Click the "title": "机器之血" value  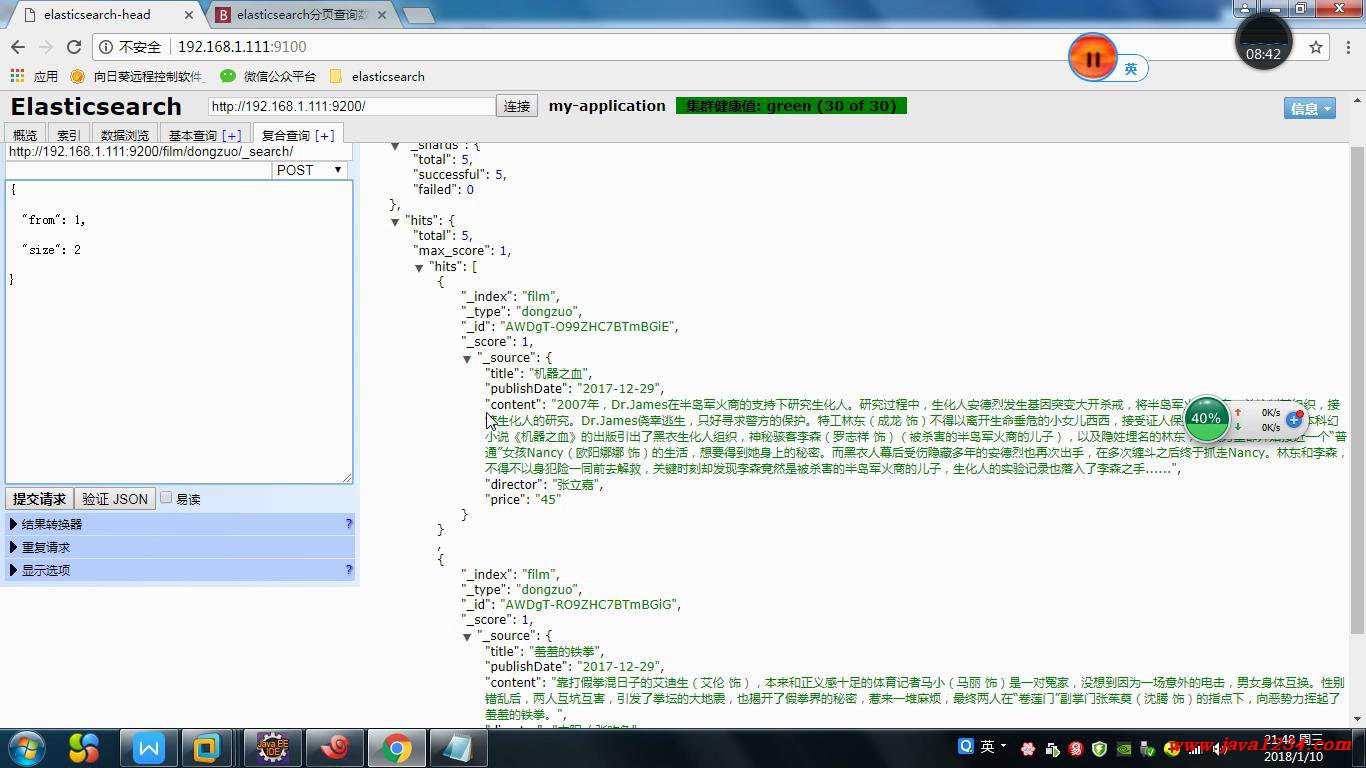(559, 373)
